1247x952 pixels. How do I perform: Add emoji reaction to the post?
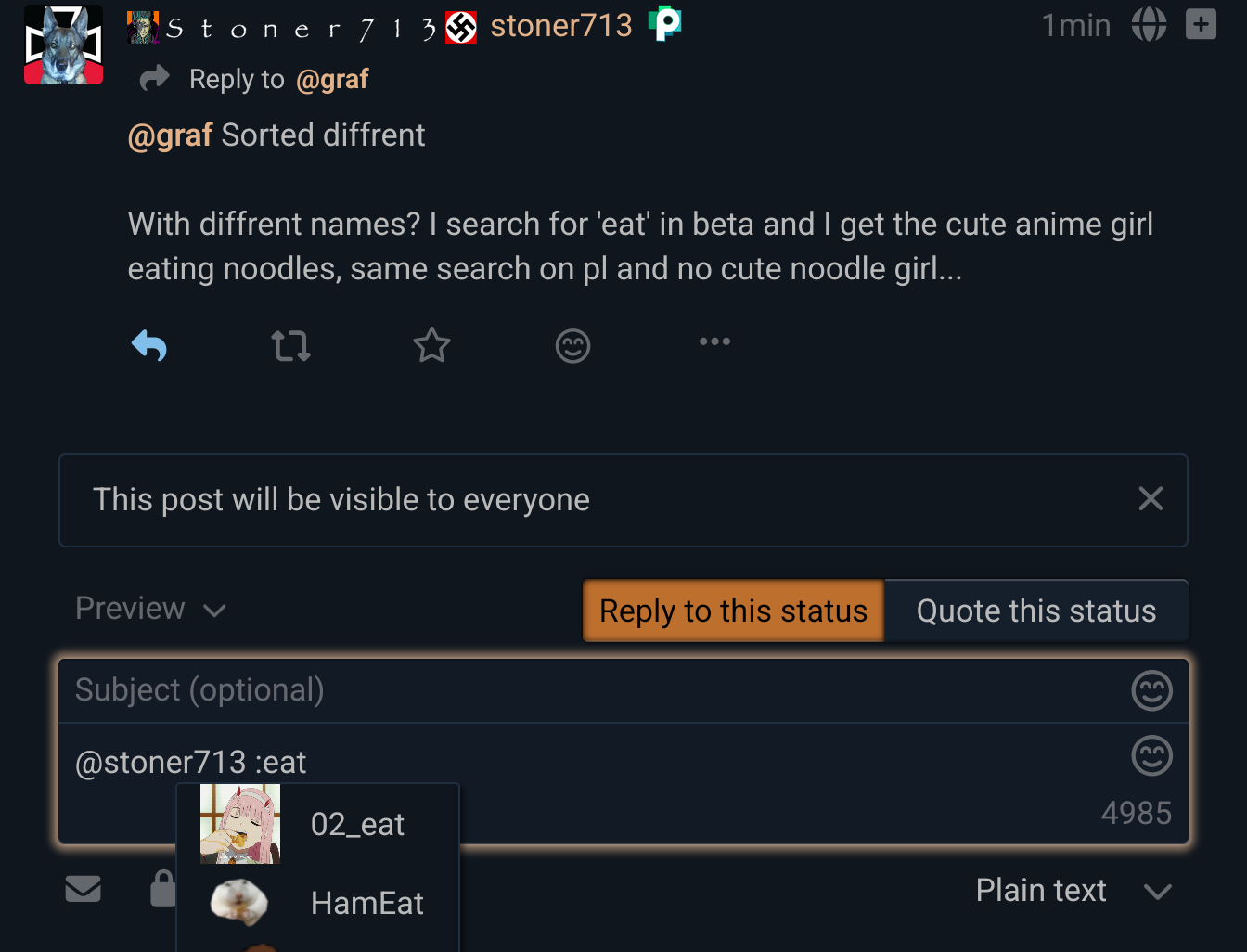[x=572, y=346]
